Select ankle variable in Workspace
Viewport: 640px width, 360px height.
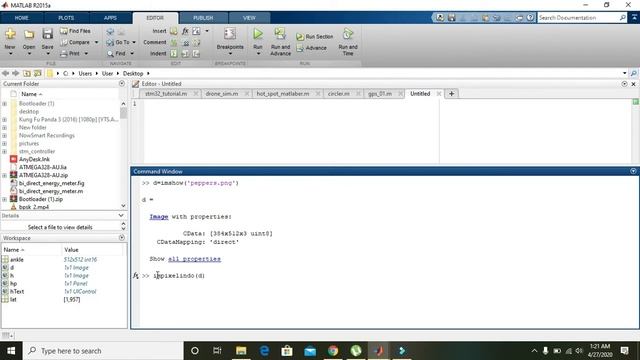coord(17,260)
